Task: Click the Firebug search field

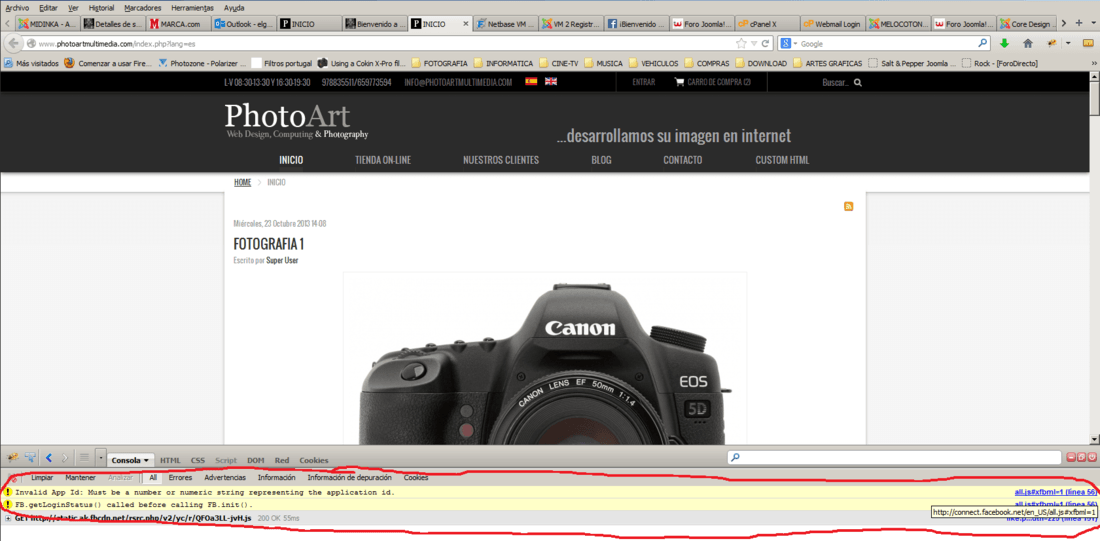Action: click(894, 457)
